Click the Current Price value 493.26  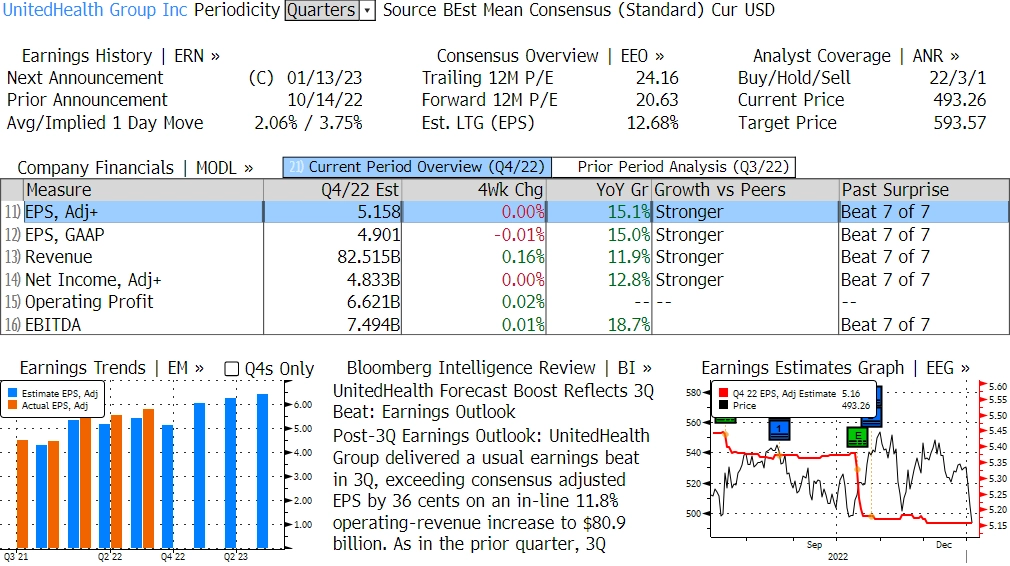click(960, 100)
